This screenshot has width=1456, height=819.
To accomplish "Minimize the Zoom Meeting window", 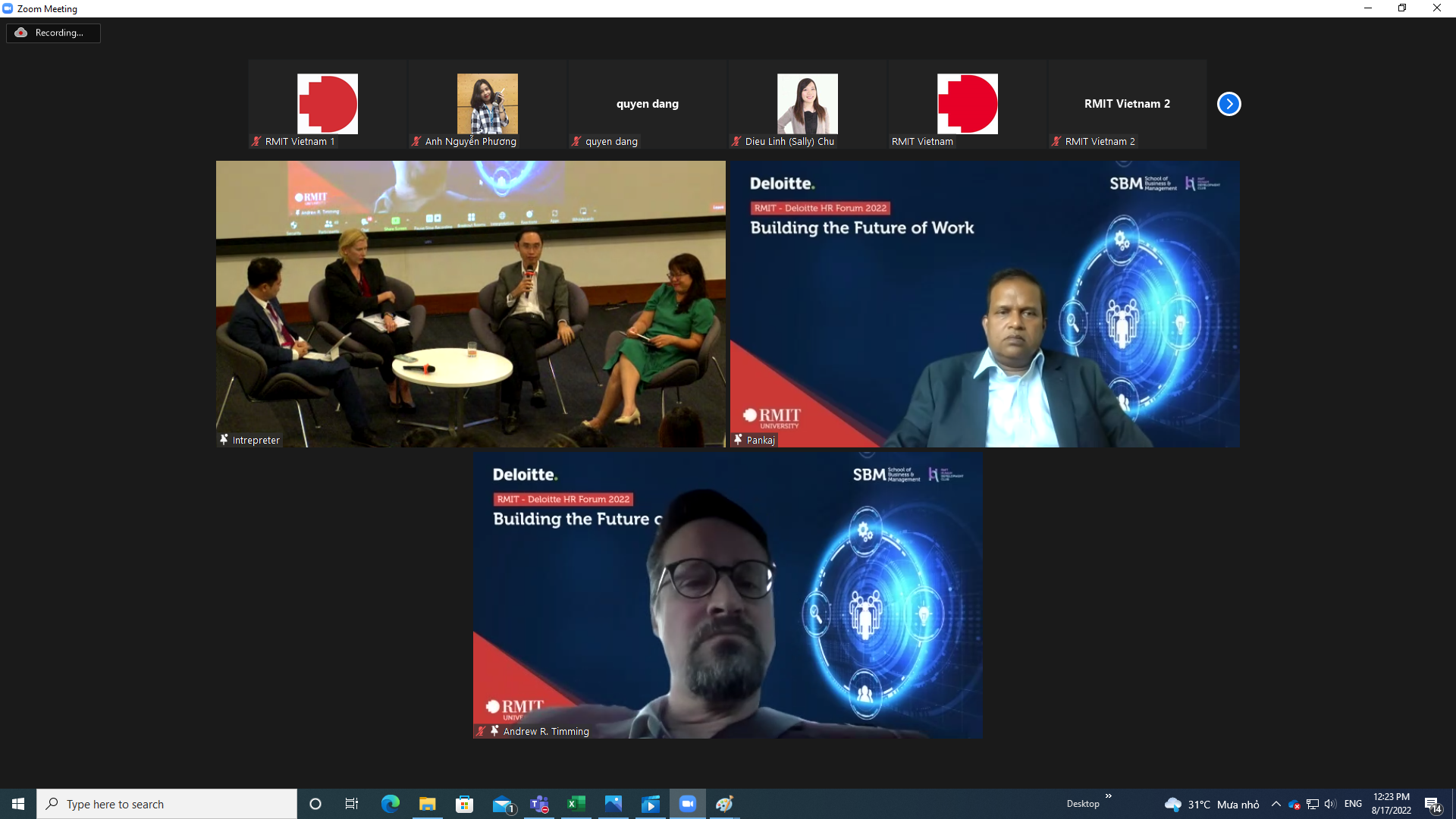I will coord(1368,8).
